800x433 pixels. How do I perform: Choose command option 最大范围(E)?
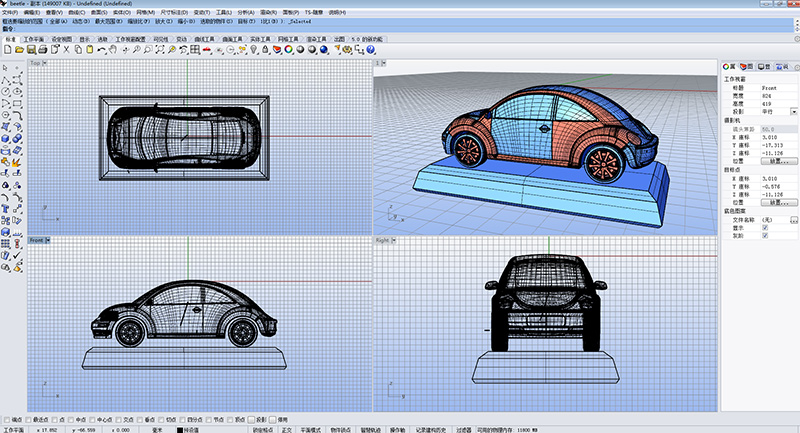coord(108,22)
